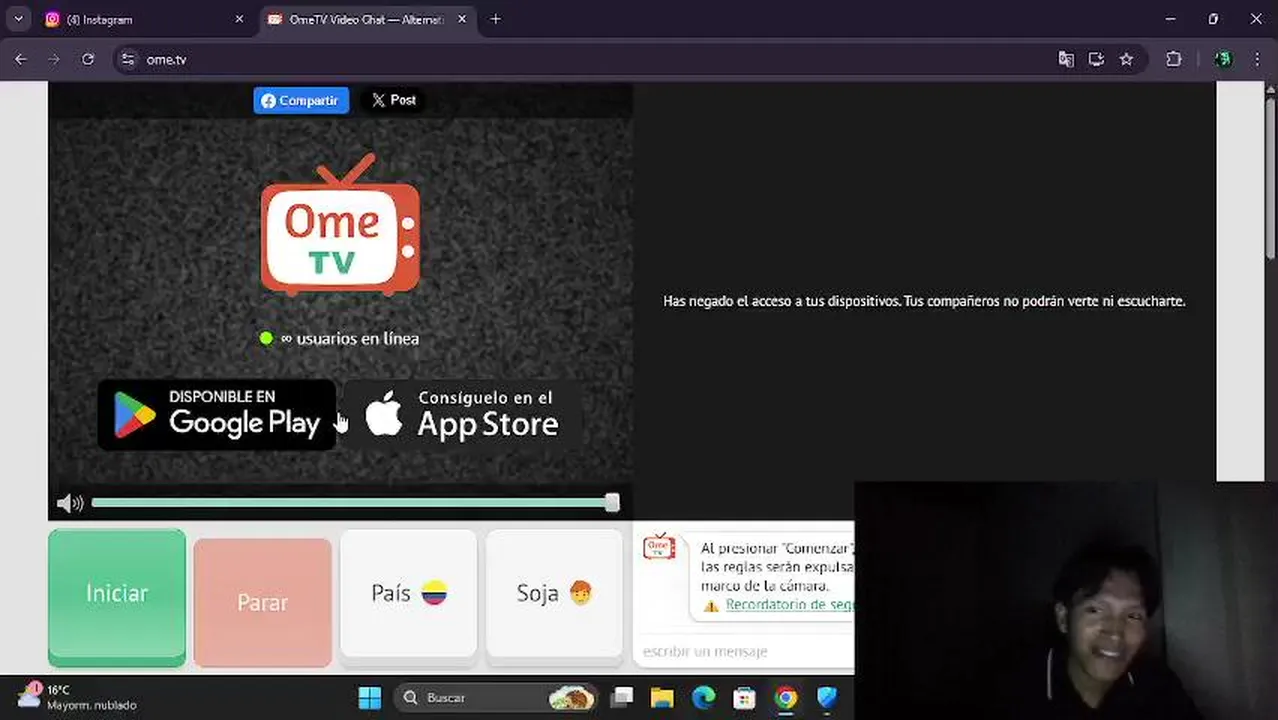Click the Facebook Compartir share button

(x=301, y=100)
